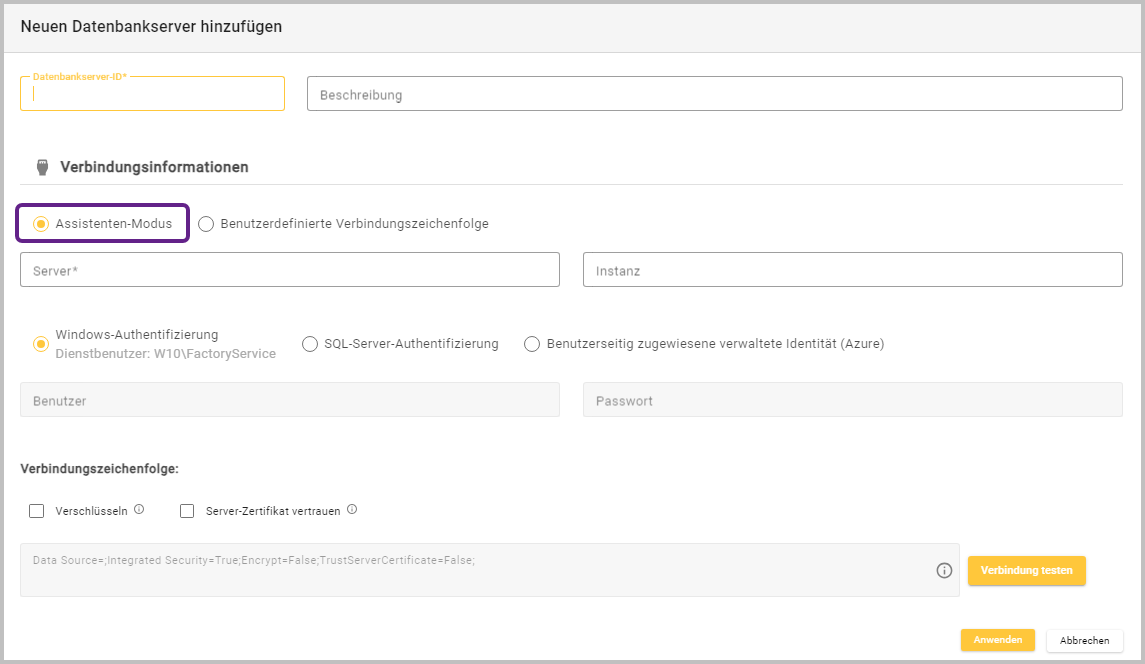Click the Passwort field
1145x664 pixels.
852,400
